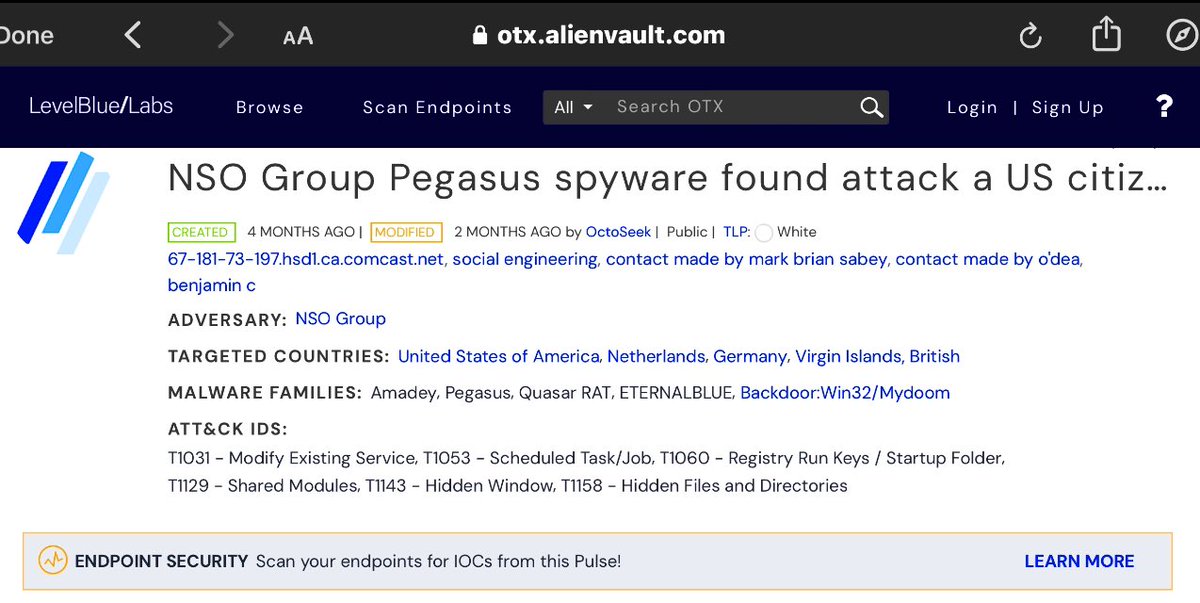1200x603 pixels.
Task: Click the Sign Up link
Action: coord(1068,107)
